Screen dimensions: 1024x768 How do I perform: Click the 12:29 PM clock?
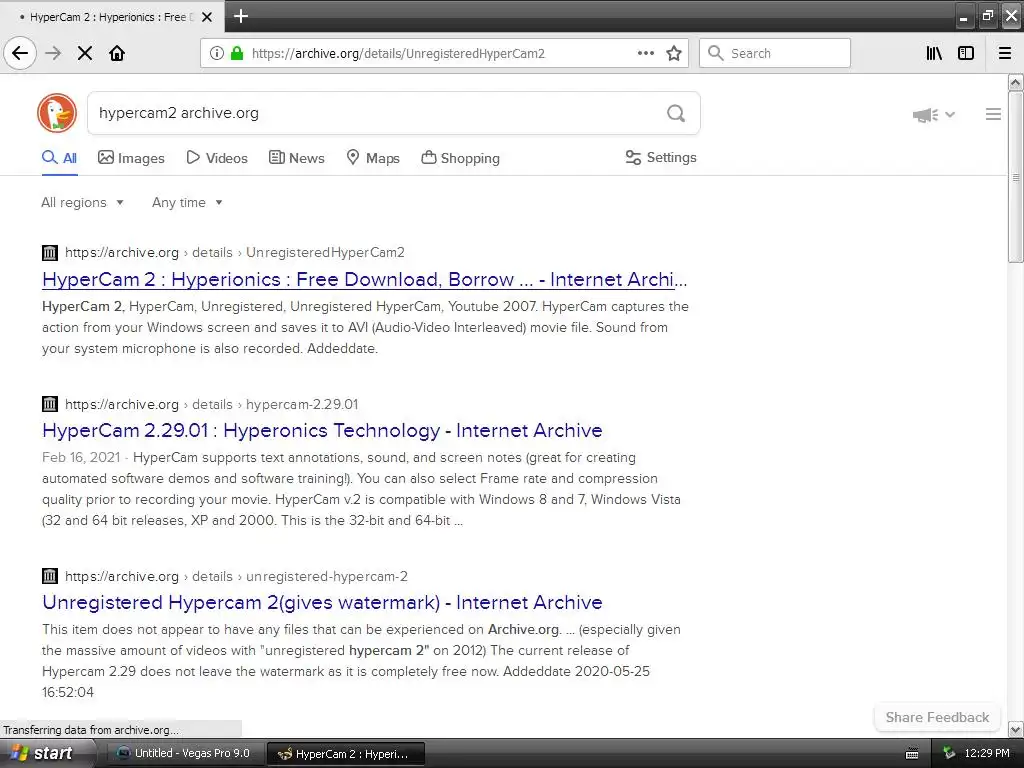click(x=987, y=754)
